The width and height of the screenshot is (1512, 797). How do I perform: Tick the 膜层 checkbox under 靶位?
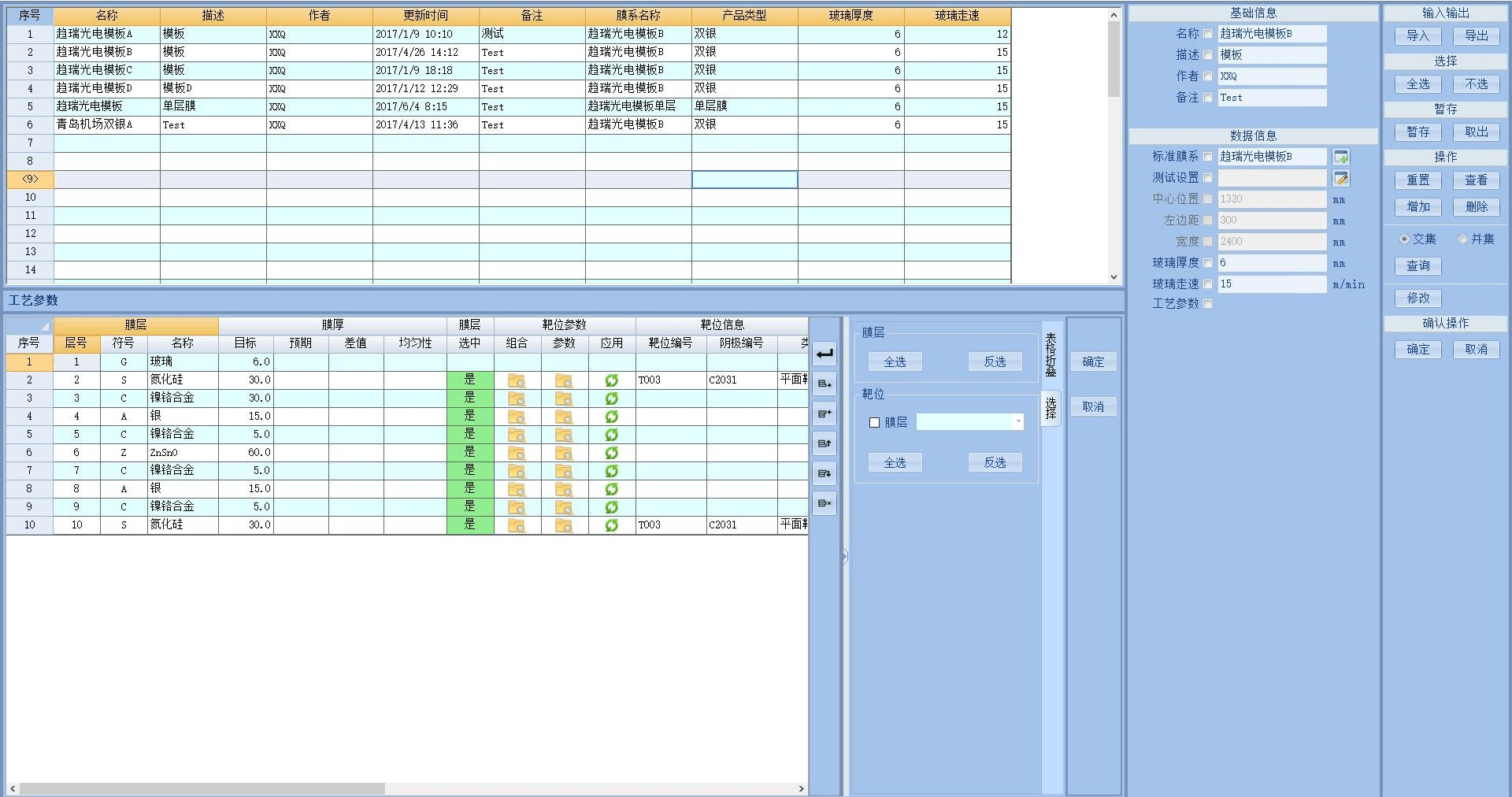(874, 423)
